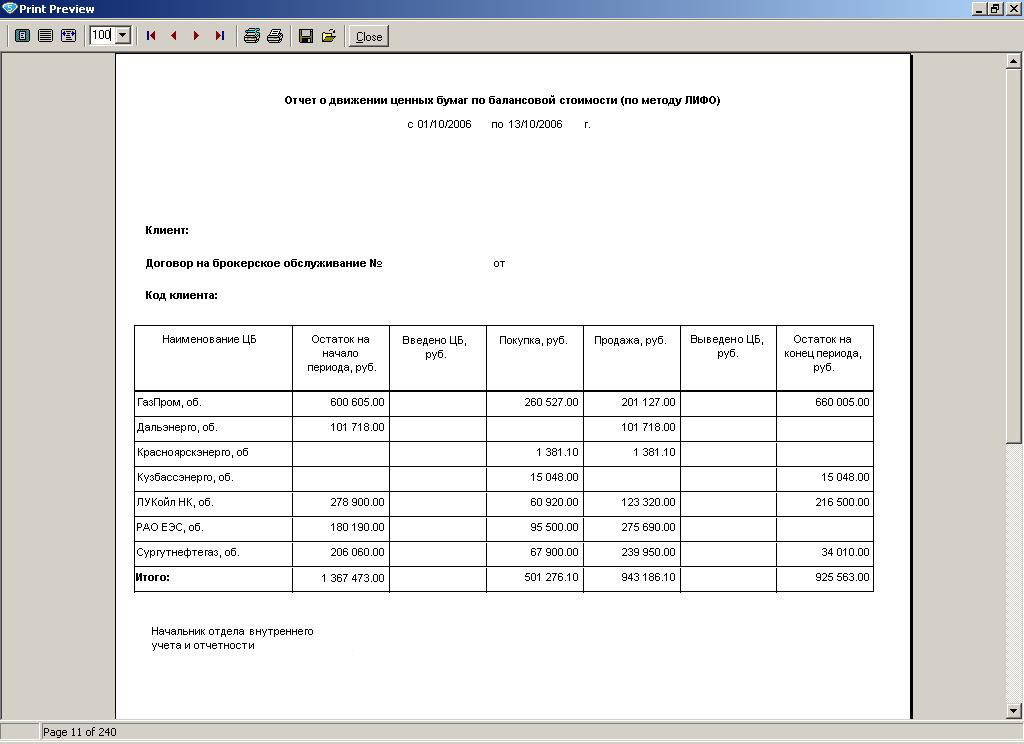The image size is (1024, 744).
Task: Click the Договор на брокерское обслуживание label
Action: click(264, 263)
